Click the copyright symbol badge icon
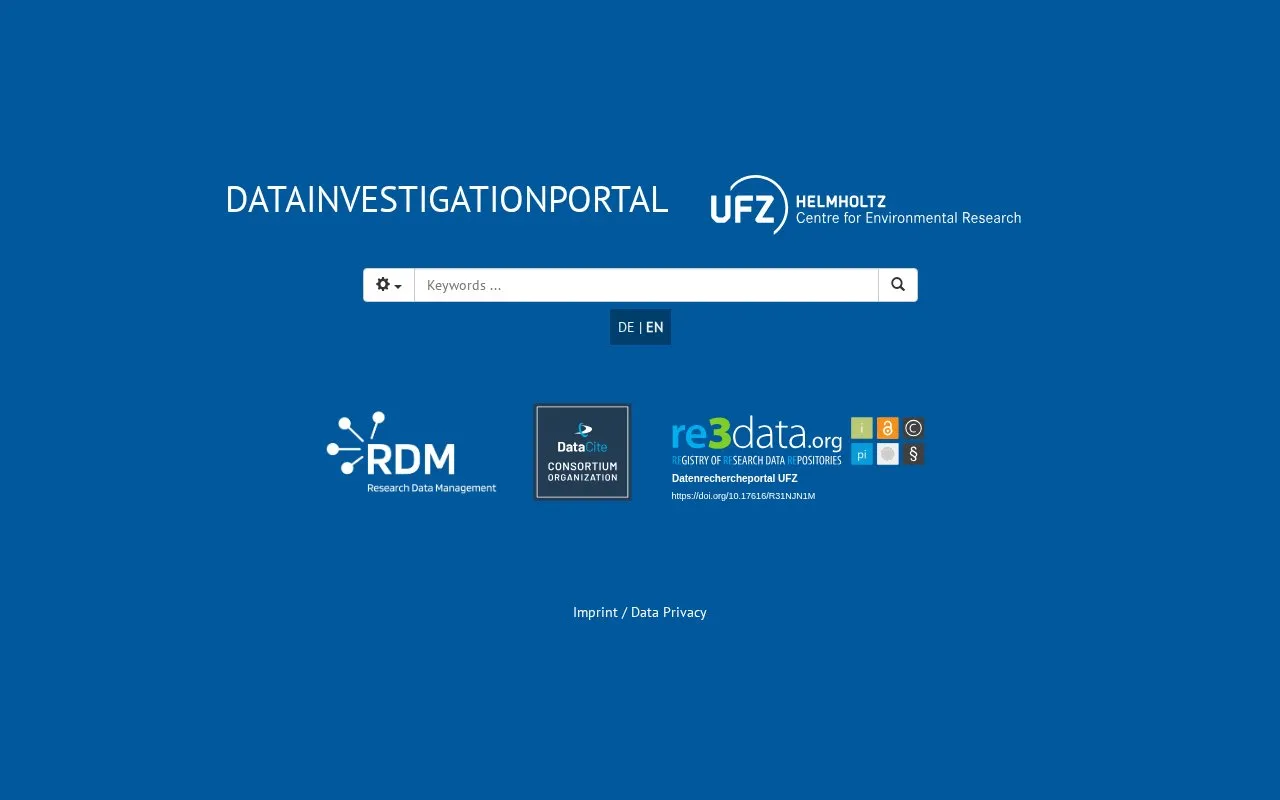Image resolution: width=1280 pixels, height=800 pixels. coord(913,428)
